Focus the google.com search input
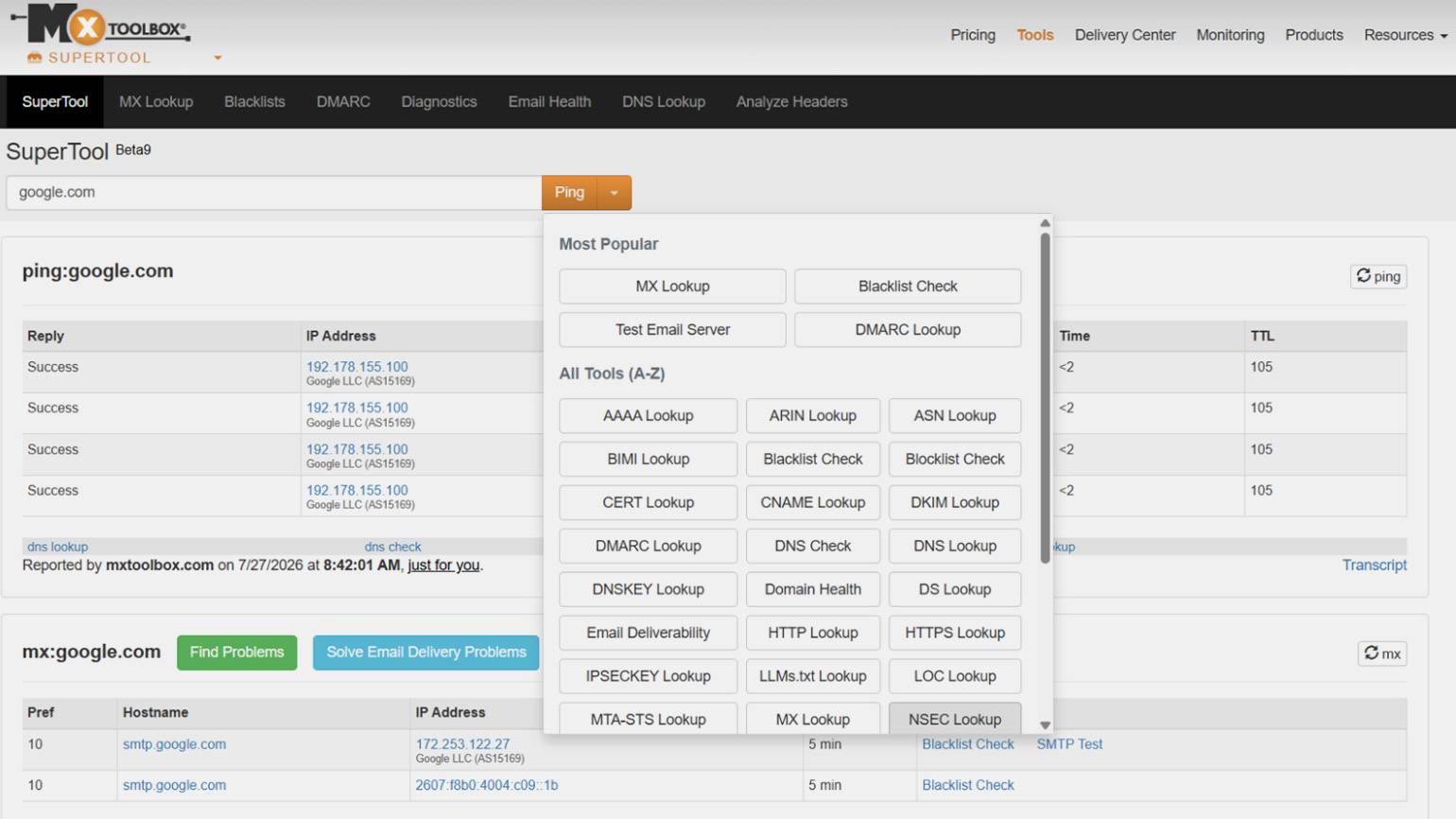Image resolution: width=1456 pixels, height=819 pixels. click(x=273, y=193)
